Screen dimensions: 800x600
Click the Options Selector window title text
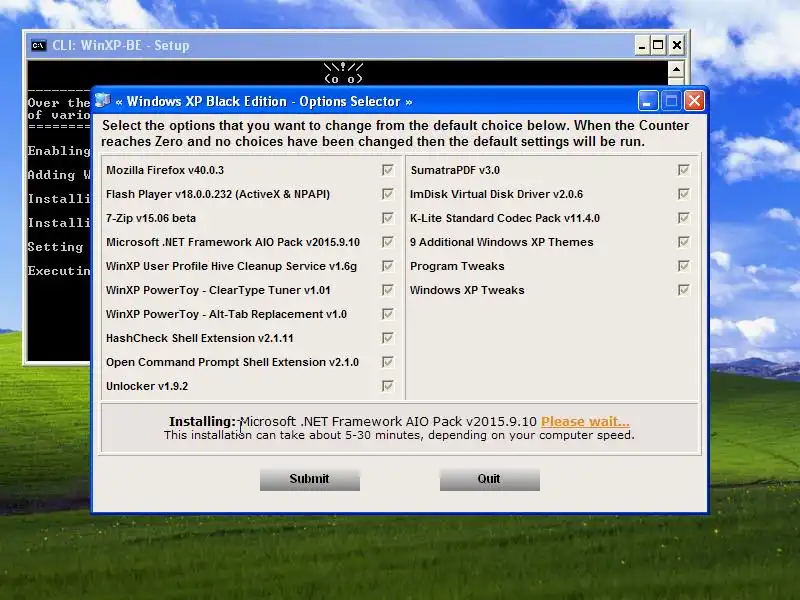(x=264, y=101)
